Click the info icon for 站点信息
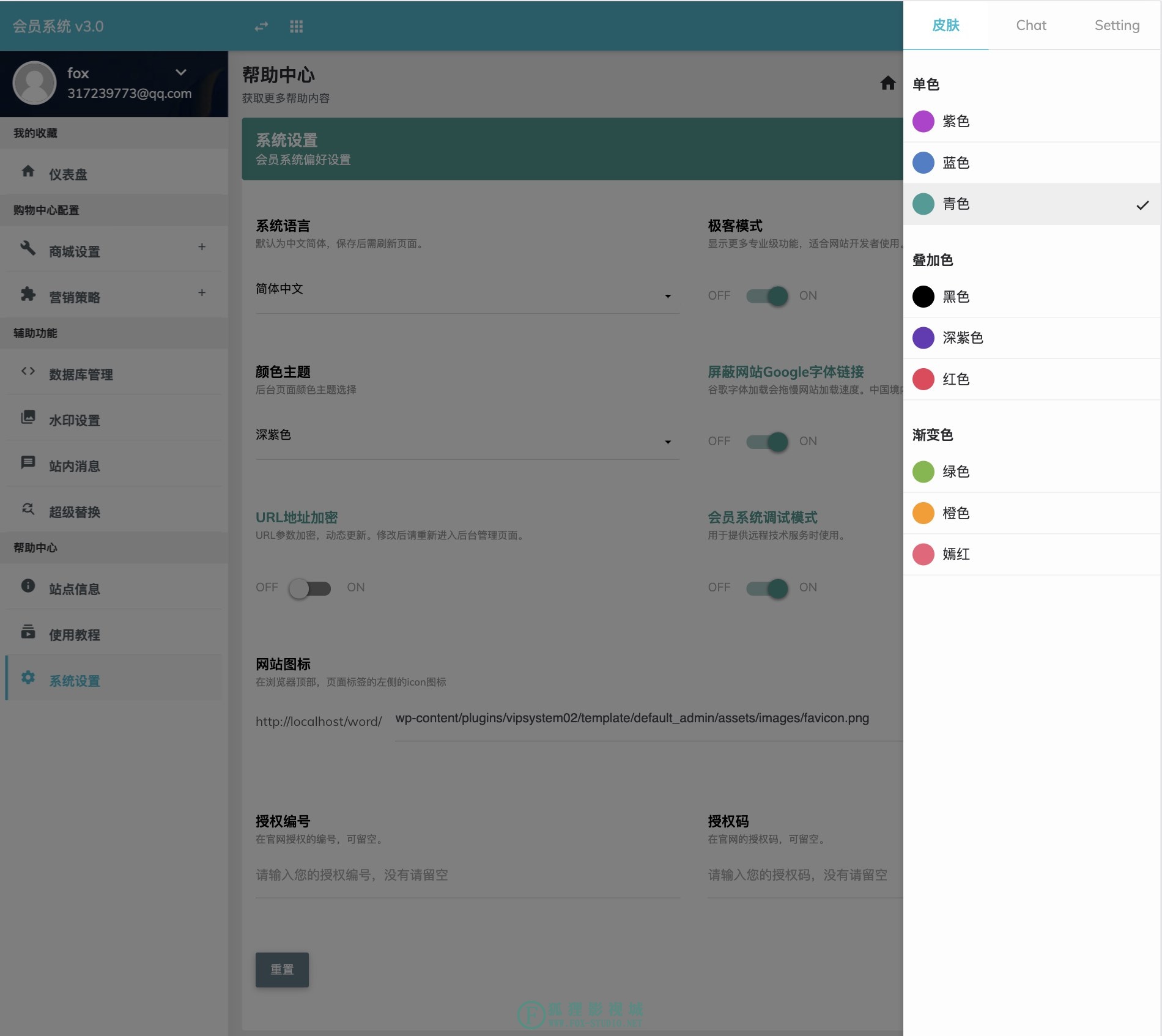1162x1036 pixels. pyautogui.click(x=28, y=585)
